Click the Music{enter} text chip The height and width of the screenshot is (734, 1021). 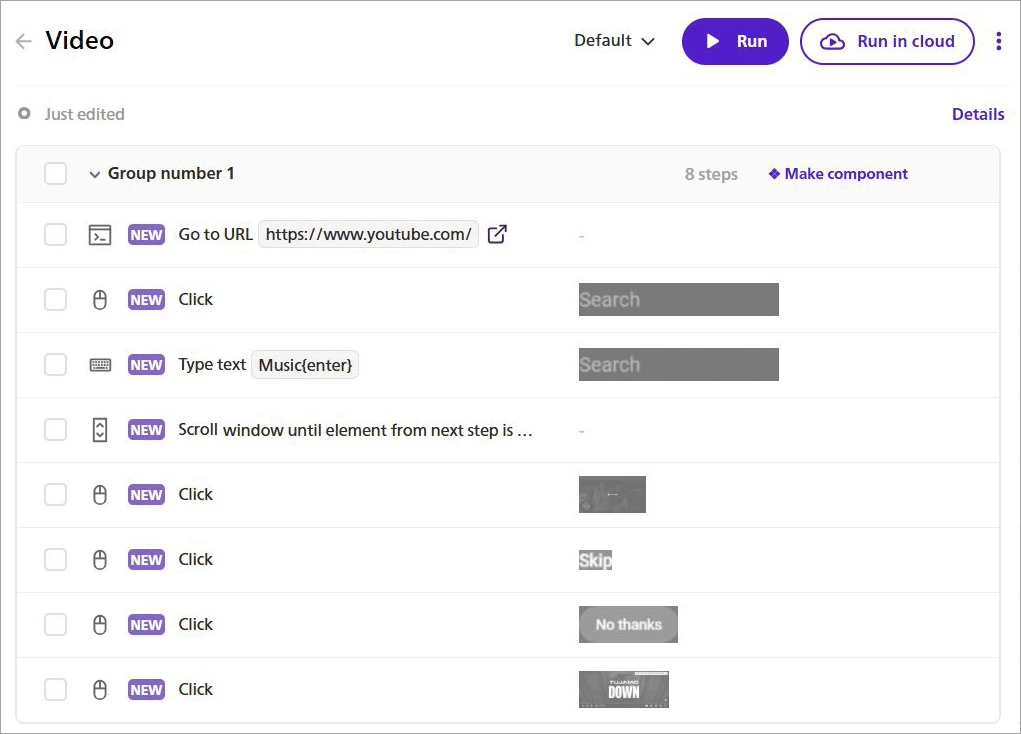[x=305, y=364]
